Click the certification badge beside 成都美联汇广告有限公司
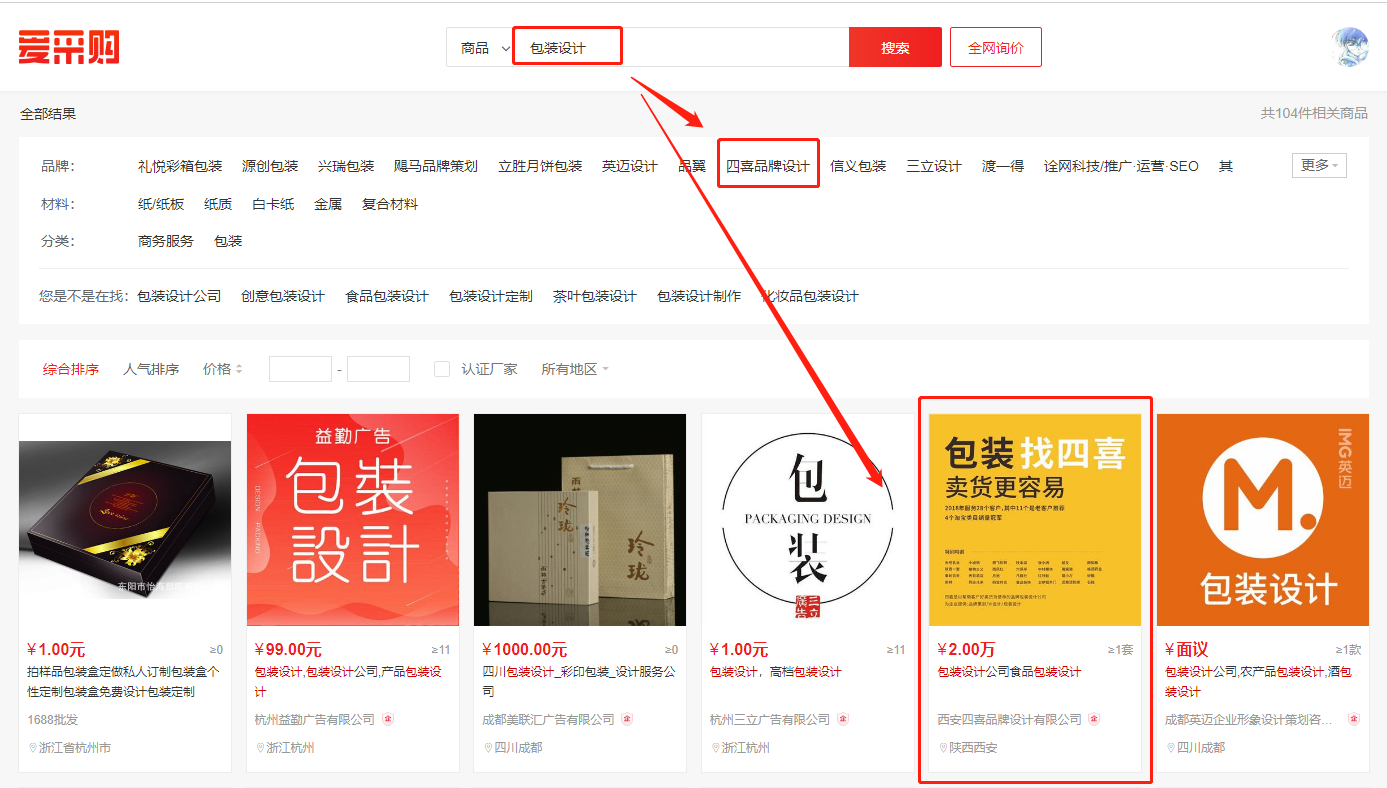 click(x=627, y=719)
